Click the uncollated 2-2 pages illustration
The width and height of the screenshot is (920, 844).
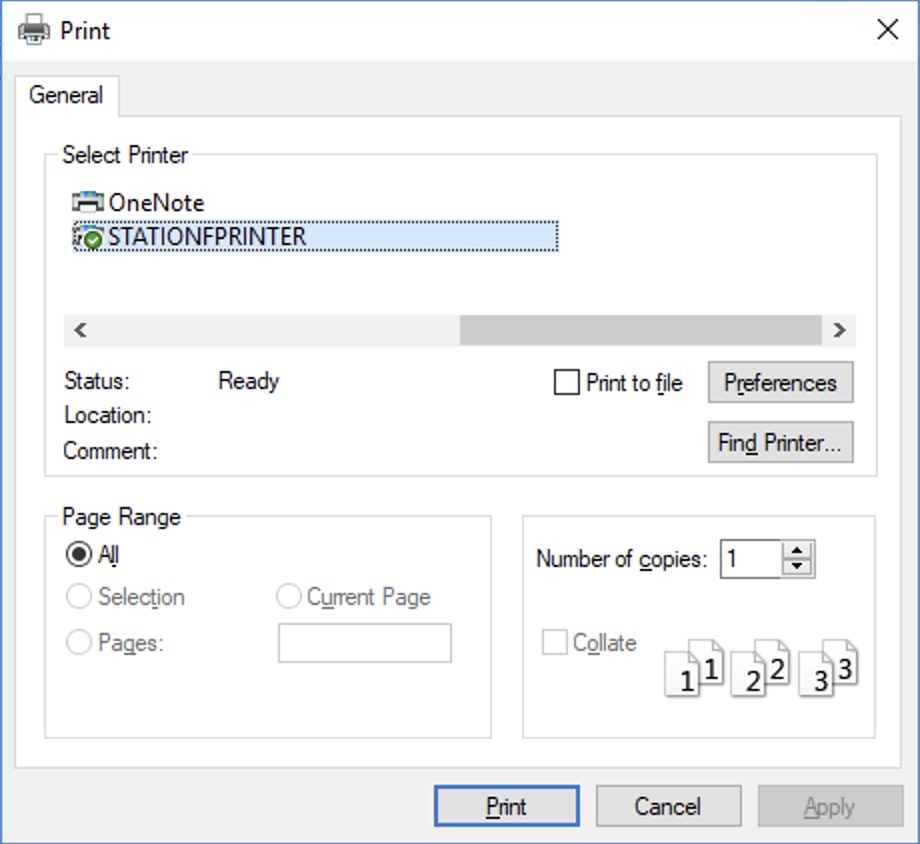760,668
